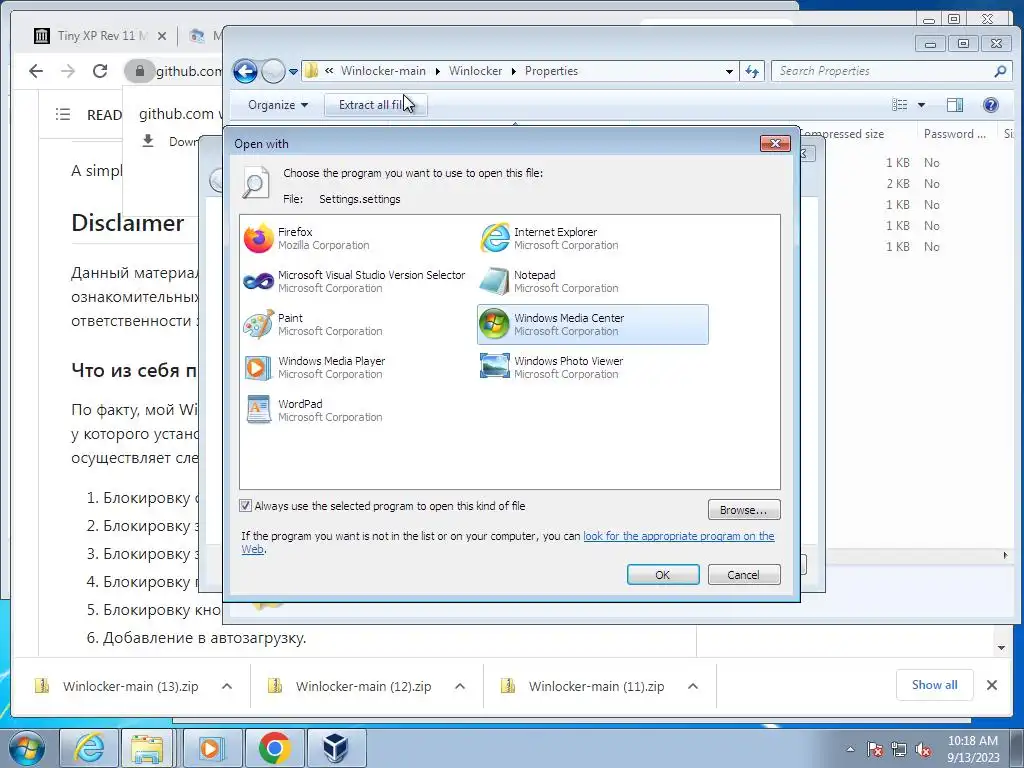
Task: Close the Open with dialog
Action: (x=775, y=144)
